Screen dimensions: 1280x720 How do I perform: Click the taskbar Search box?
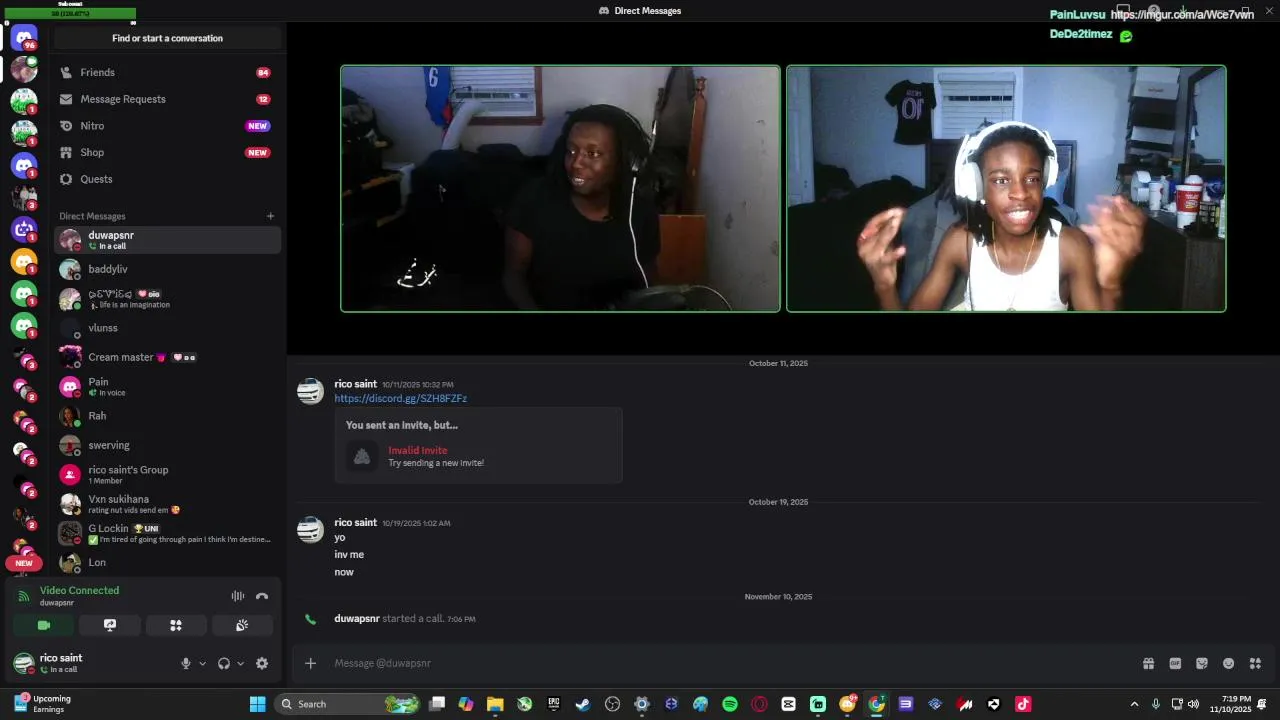coord(347,704)
